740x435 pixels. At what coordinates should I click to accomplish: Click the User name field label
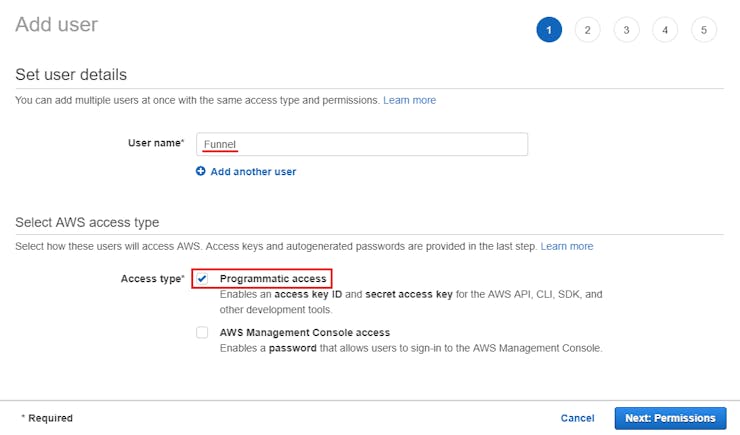(x=155, y=143)
